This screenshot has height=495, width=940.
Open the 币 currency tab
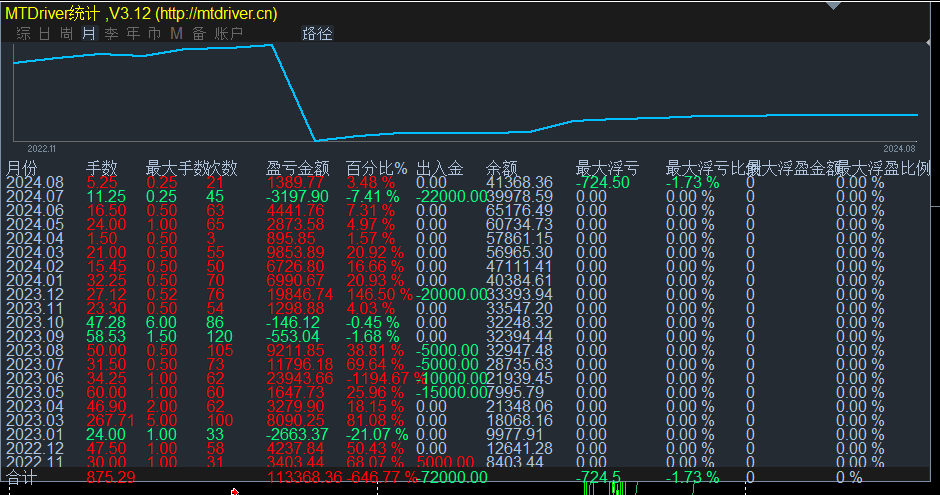(155, 34)
